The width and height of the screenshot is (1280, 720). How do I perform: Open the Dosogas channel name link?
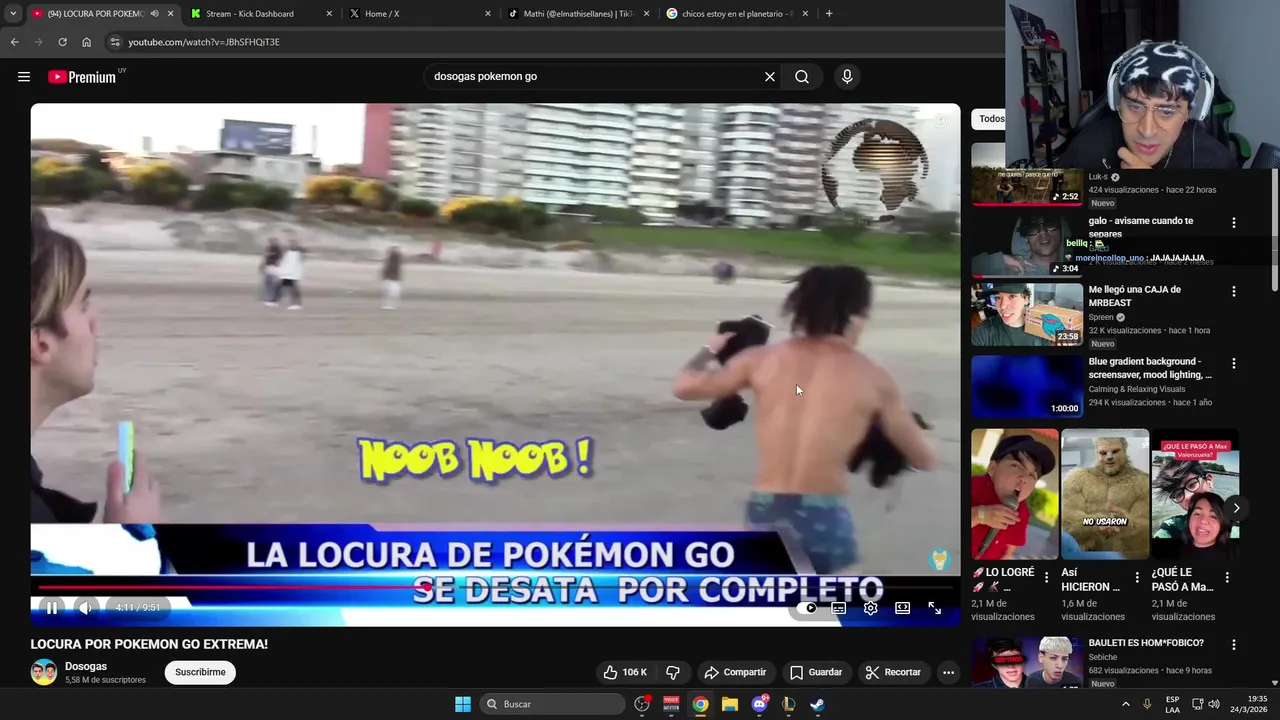[x=86, y=666]
